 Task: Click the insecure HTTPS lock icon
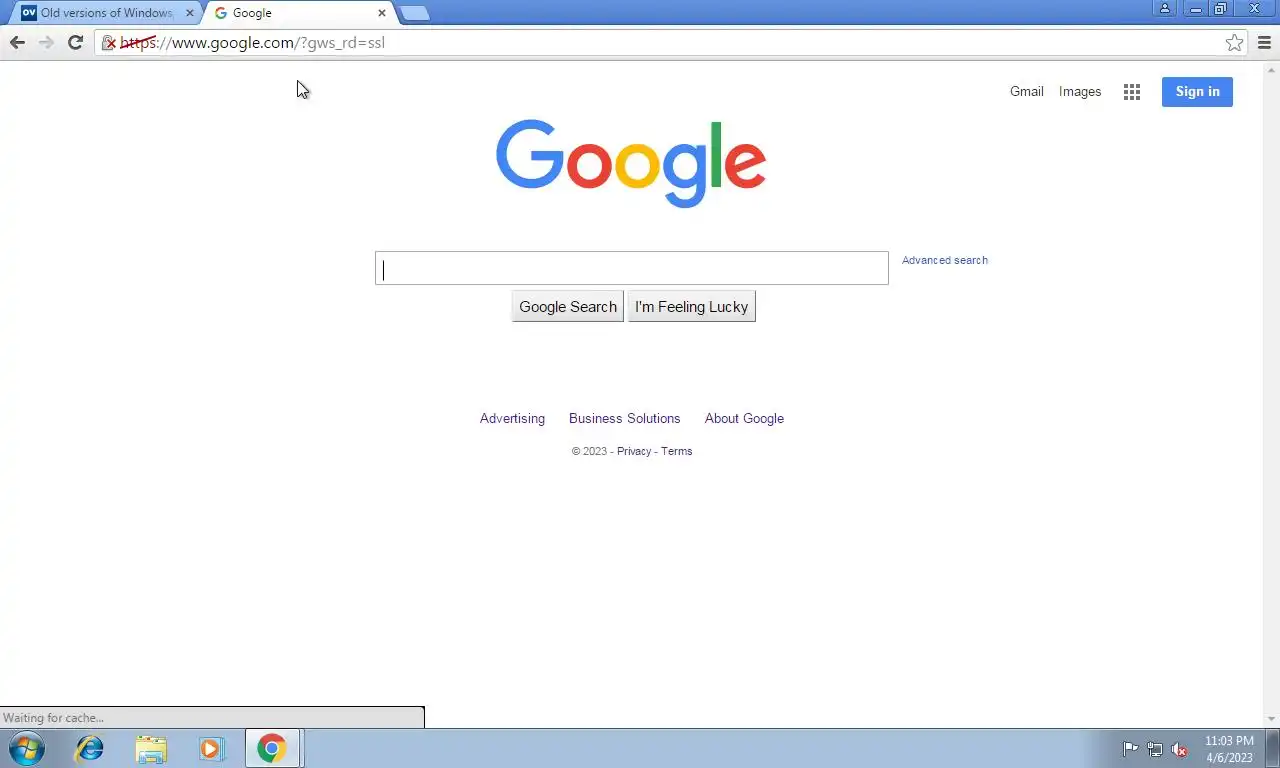click(x=109, y=43)
